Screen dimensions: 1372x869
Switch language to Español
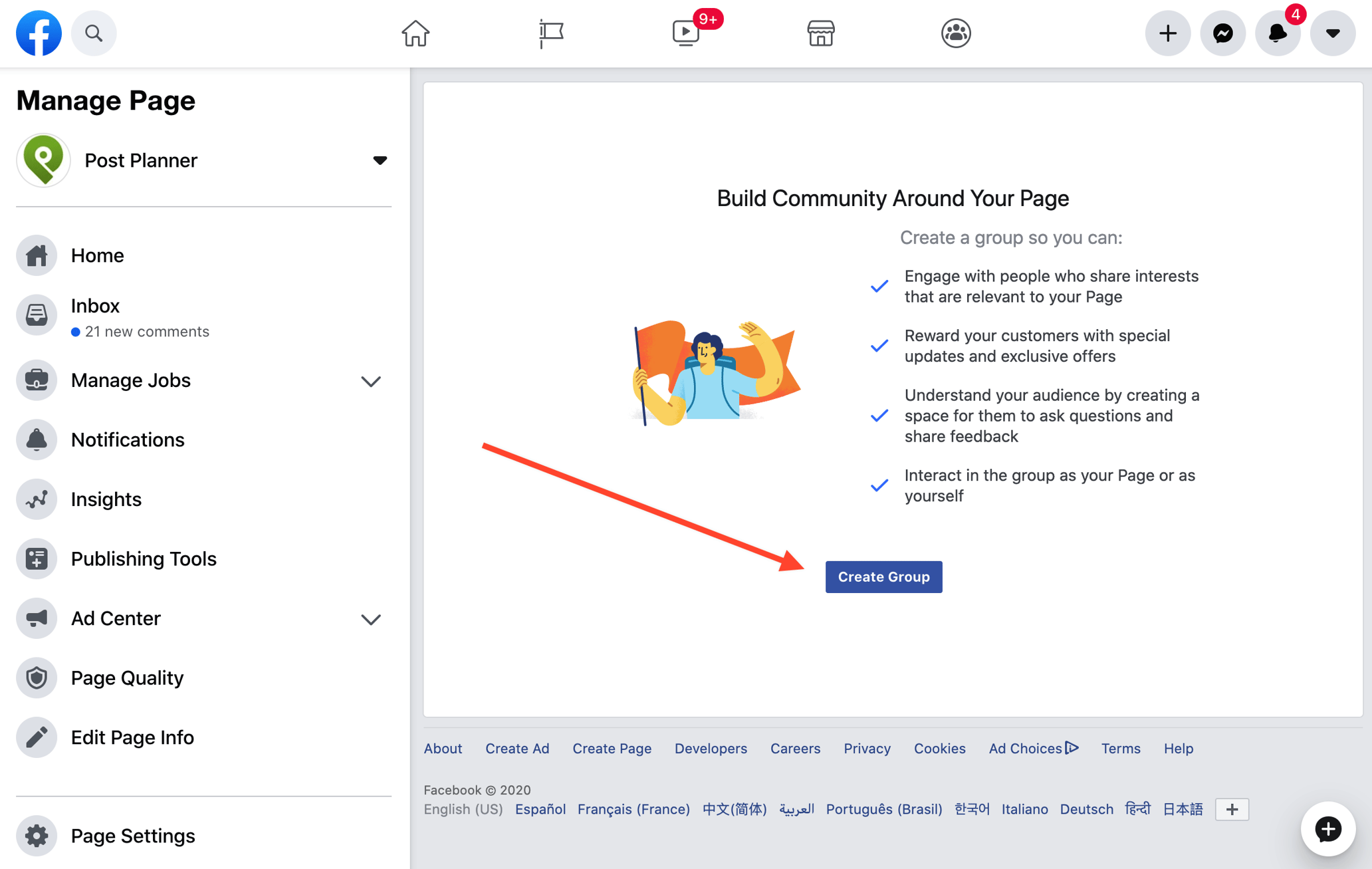click(540, 809)
